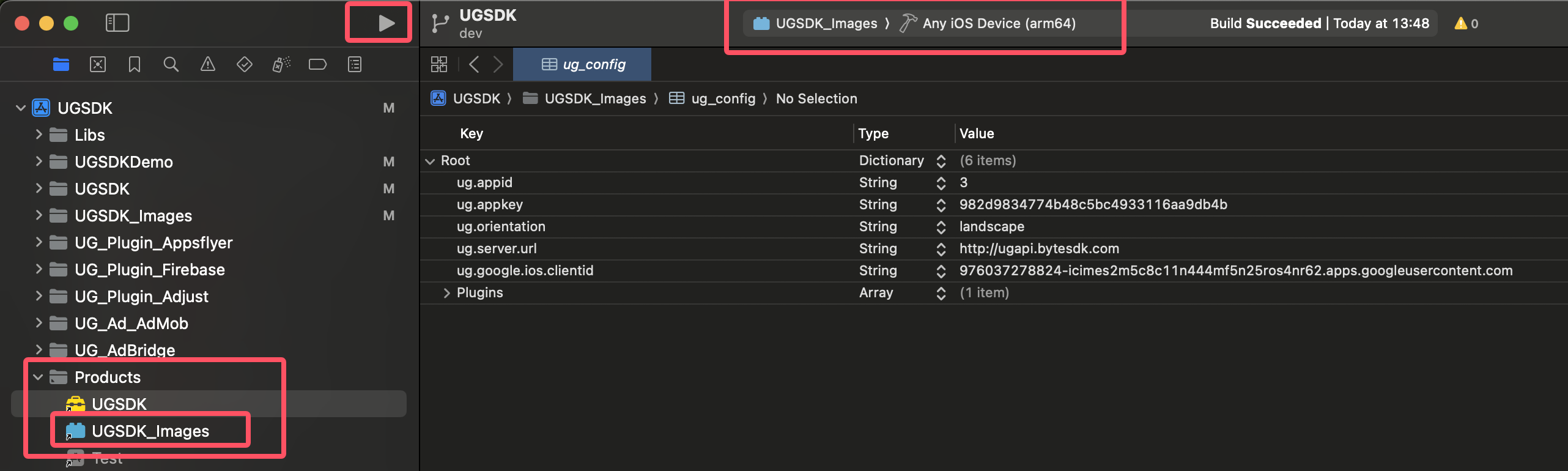Expand the Libs folder
Screen dimensions: 1568x471
click(39, 135)
